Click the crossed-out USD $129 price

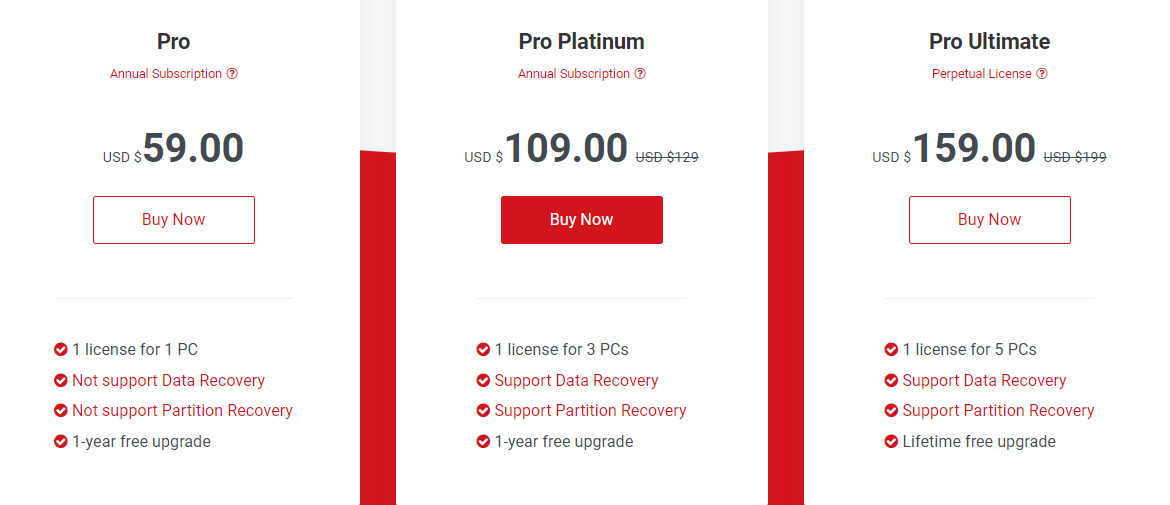(x=667, y=157)
